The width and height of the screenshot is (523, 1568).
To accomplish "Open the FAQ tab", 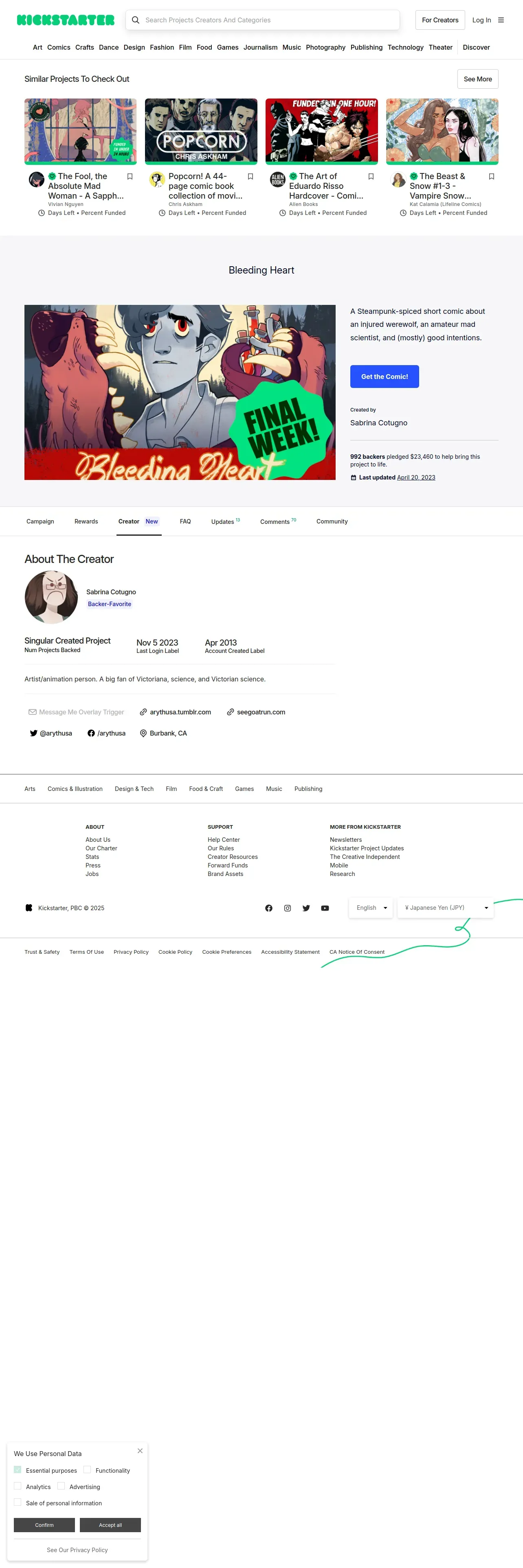I will (185, 522).
